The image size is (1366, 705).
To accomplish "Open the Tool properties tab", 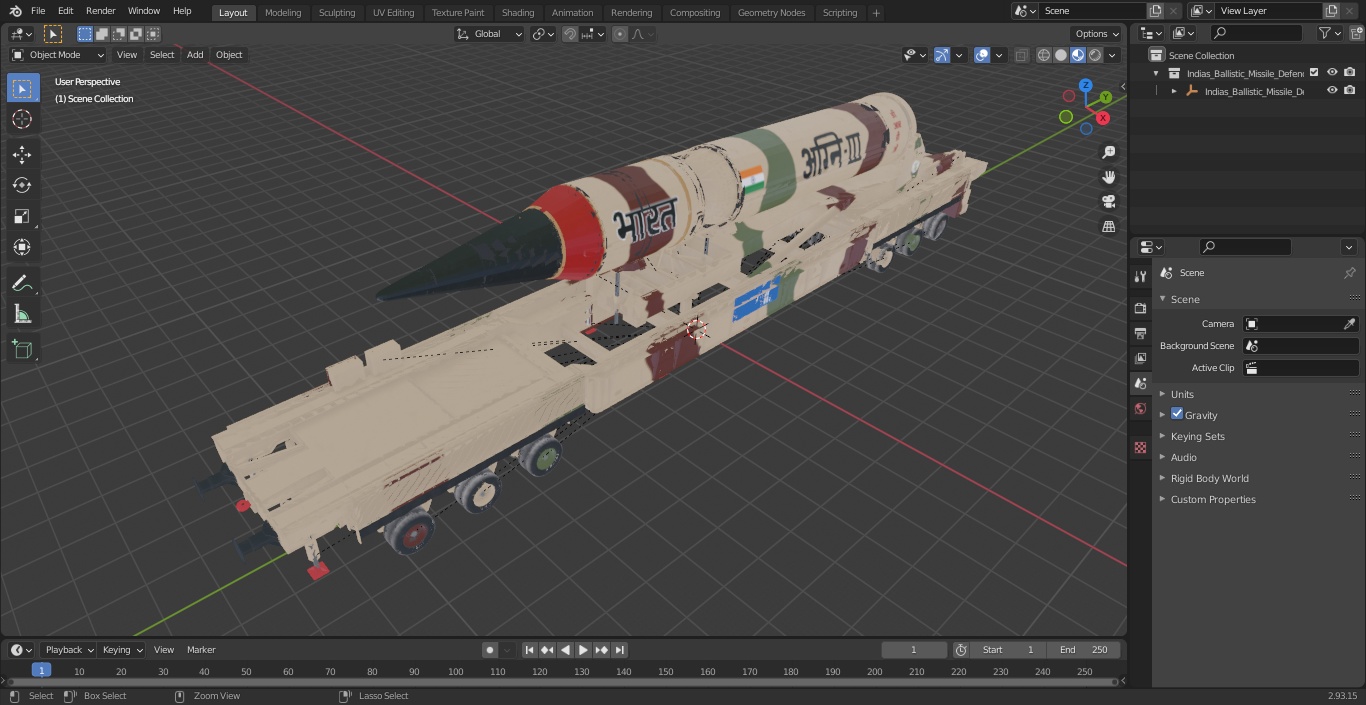I will (x=1140, y=276).
